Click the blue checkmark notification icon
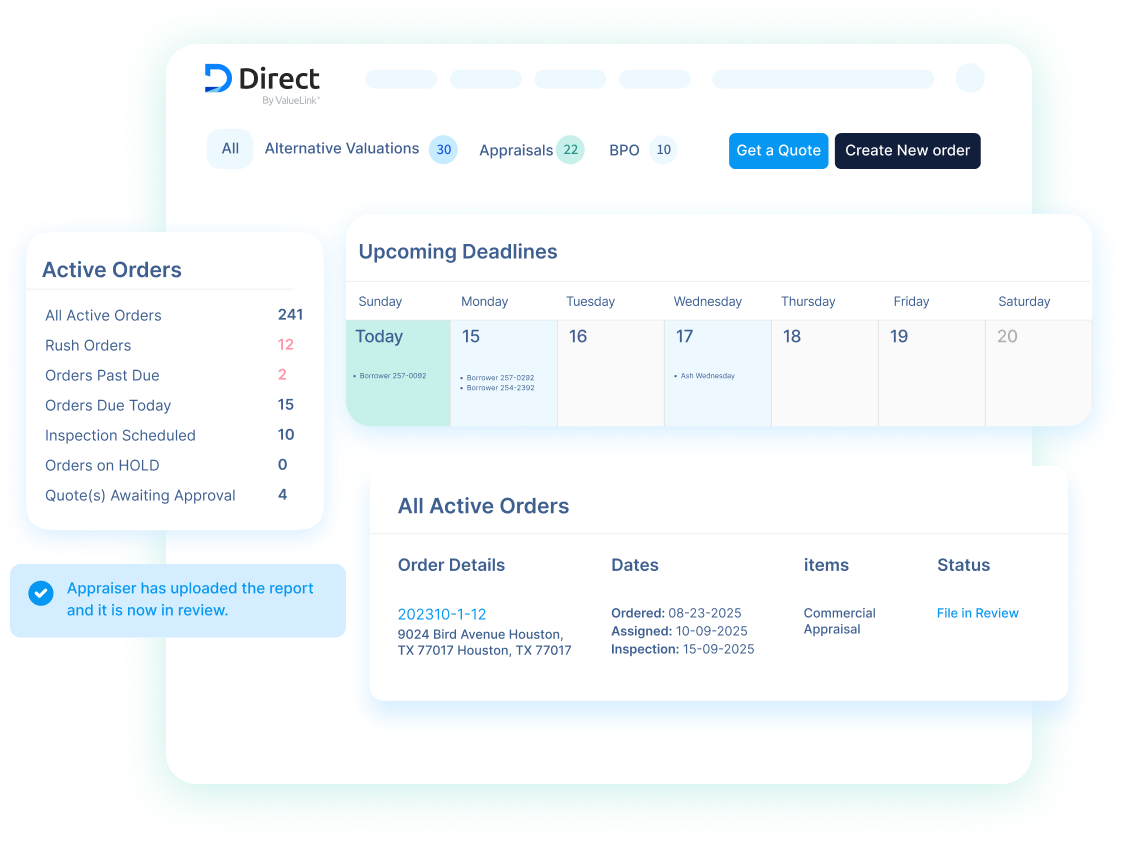Screen dimensions: 1121x841 click(x=41, y=594)
